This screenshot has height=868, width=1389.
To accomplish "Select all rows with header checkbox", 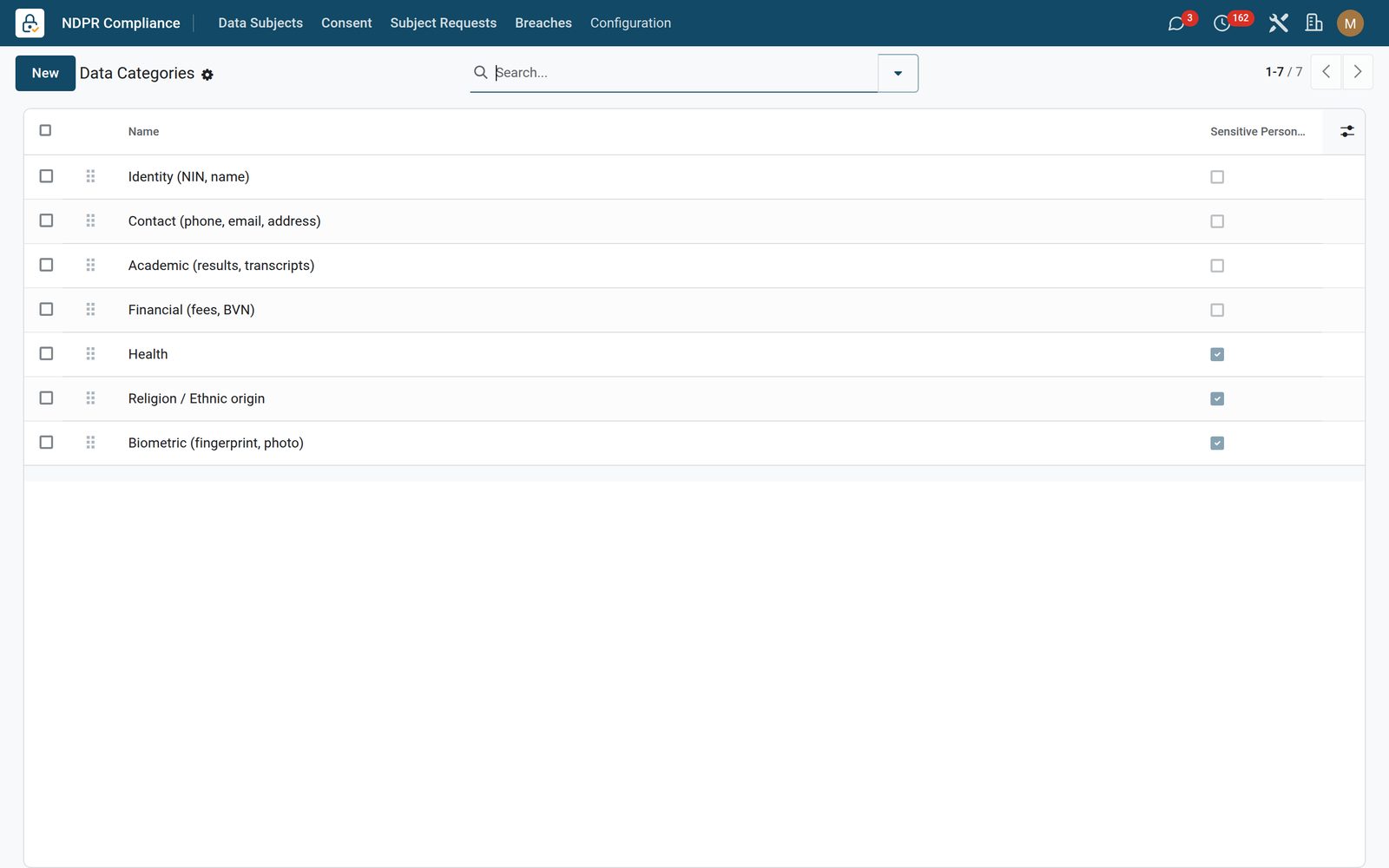I will [x=45, y=130].
